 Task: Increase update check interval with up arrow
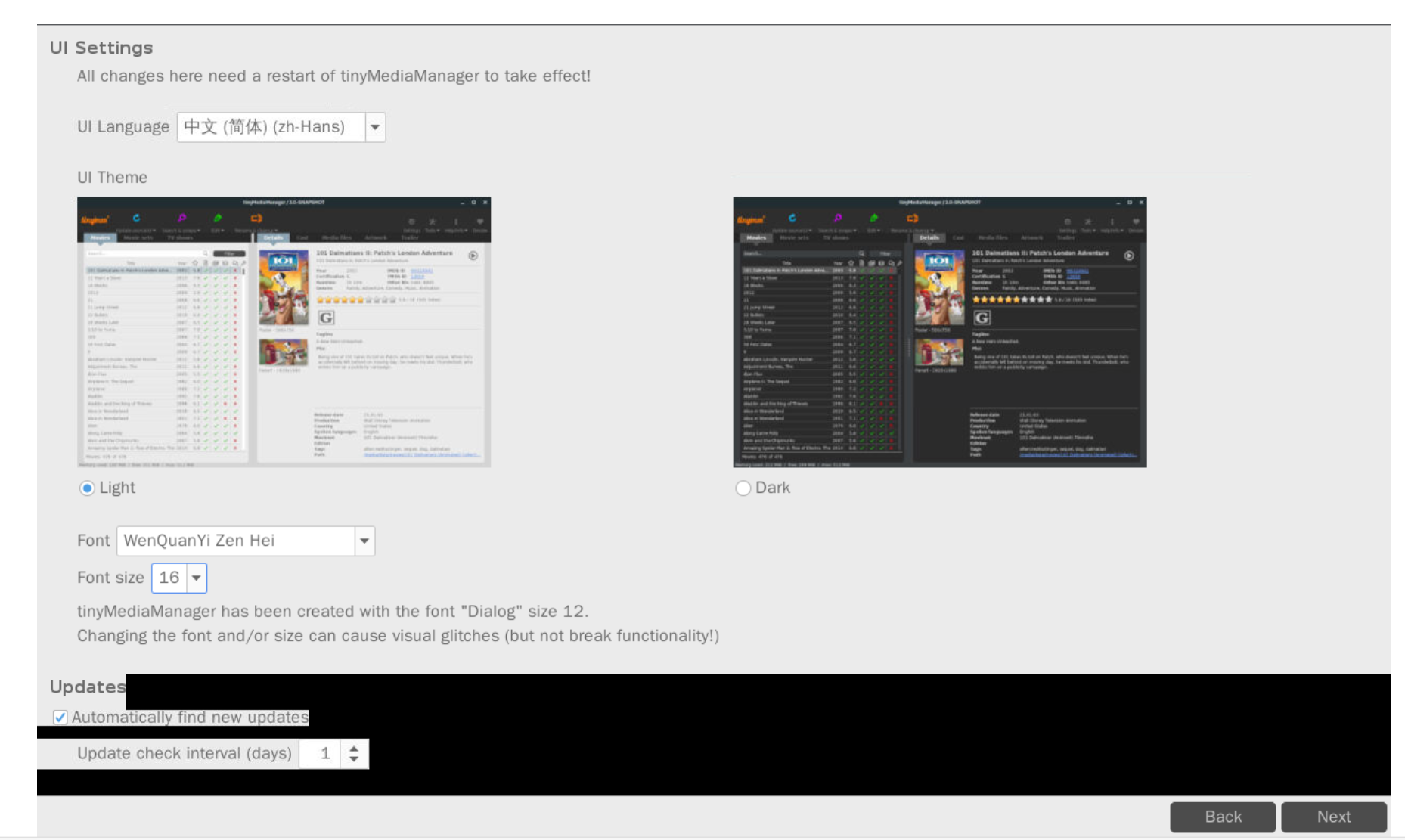(x=354, y=748)
